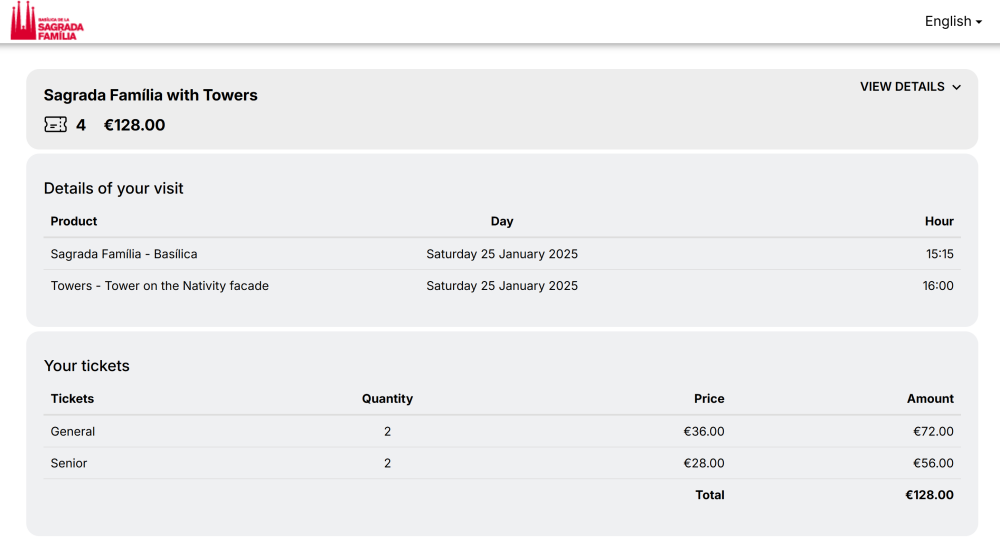Click the Sagrada Família logo

(x=47, y=21)
